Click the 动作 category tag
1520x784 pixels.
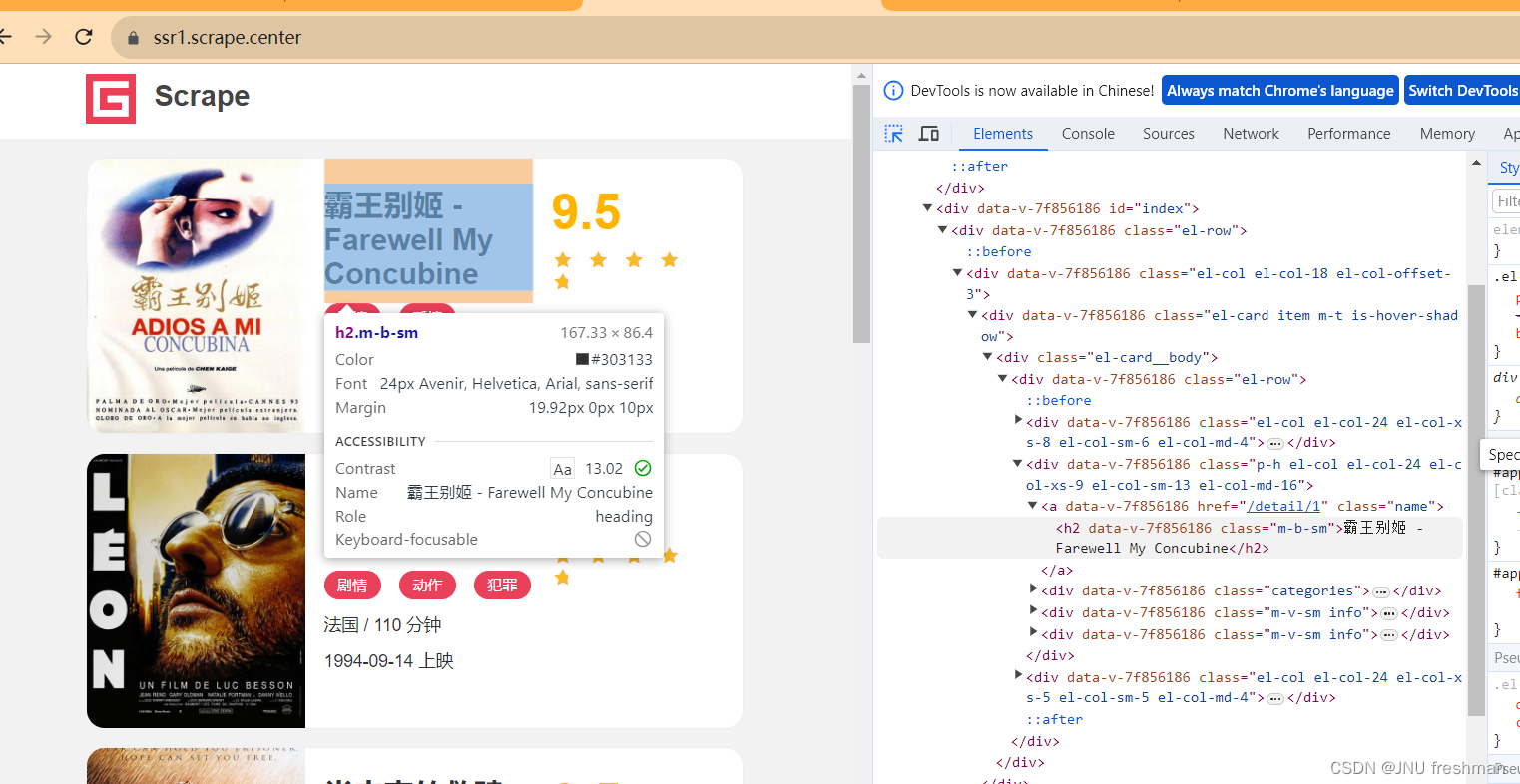pos(427,586)
